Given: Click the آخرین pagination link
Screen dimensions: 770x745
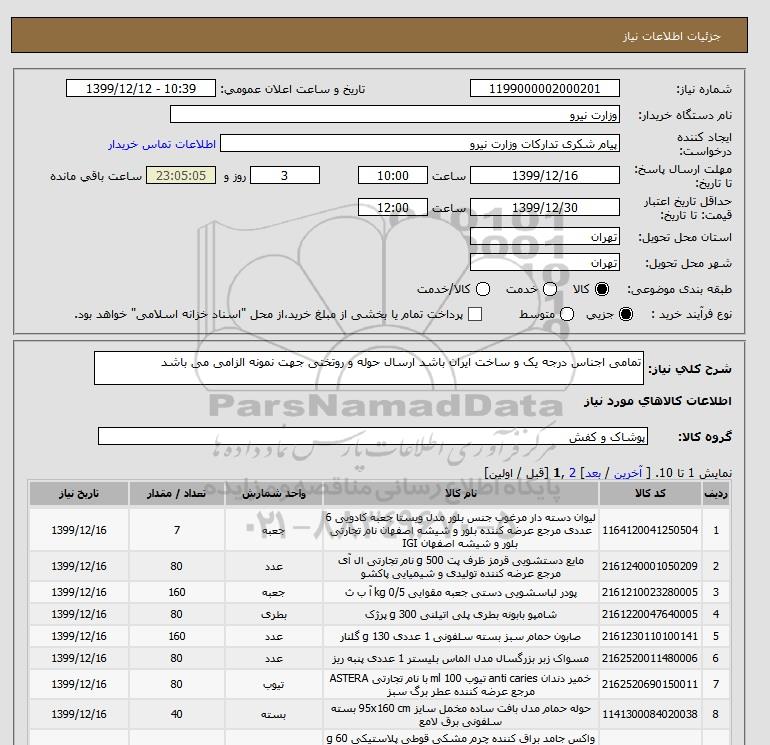Looking at the screenshot, I should tap(628, 473).
